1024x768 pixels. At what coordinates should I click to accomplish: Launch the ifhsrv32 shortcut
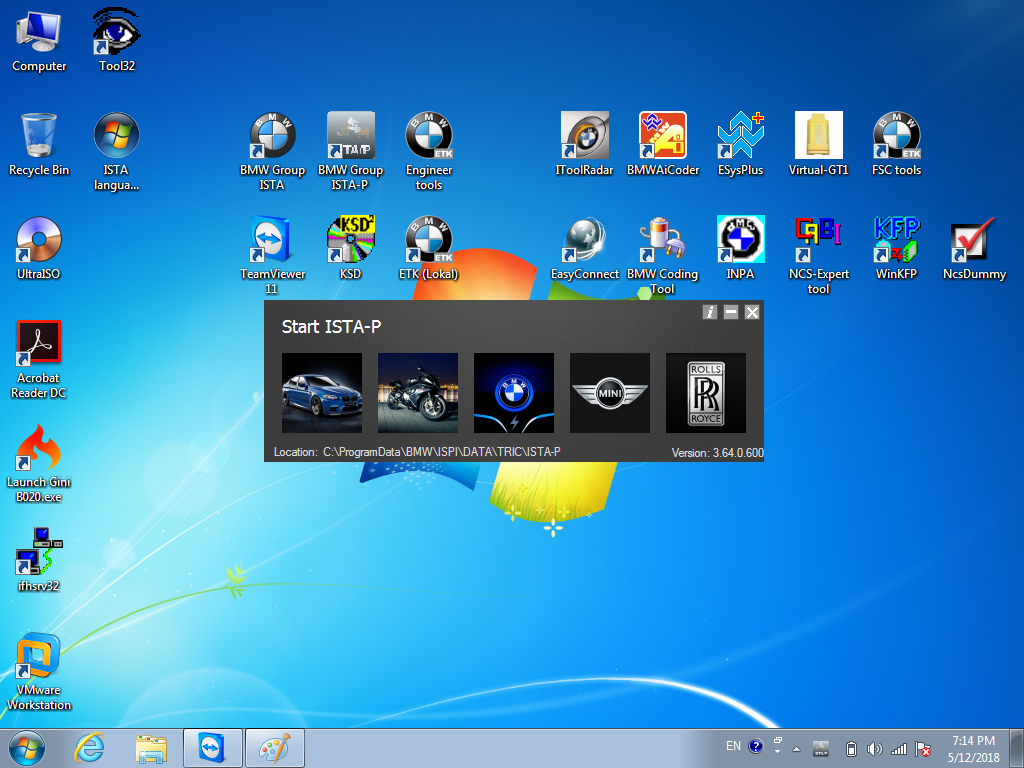pos(39,560)
